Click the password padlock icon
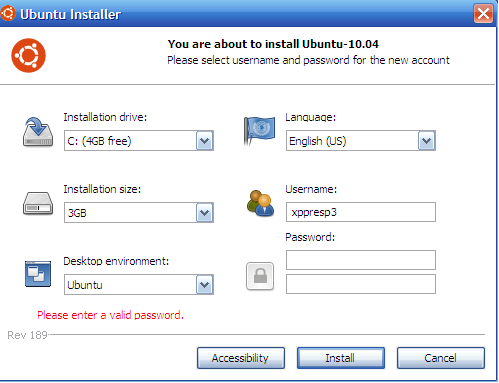Image resolution: width=499 pixels, height=383 pixels. 260,276
